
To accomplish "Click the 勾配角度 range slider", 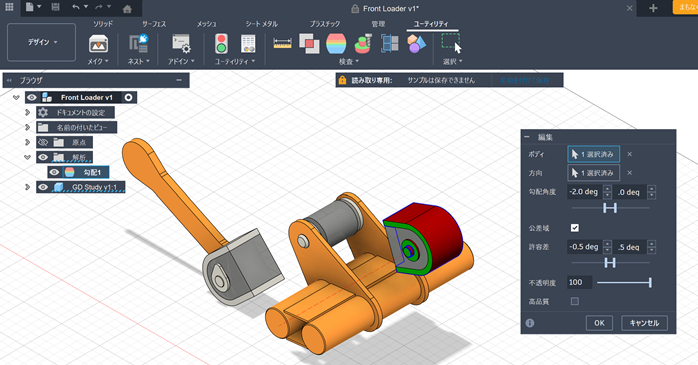I will [x=610, y=208].
